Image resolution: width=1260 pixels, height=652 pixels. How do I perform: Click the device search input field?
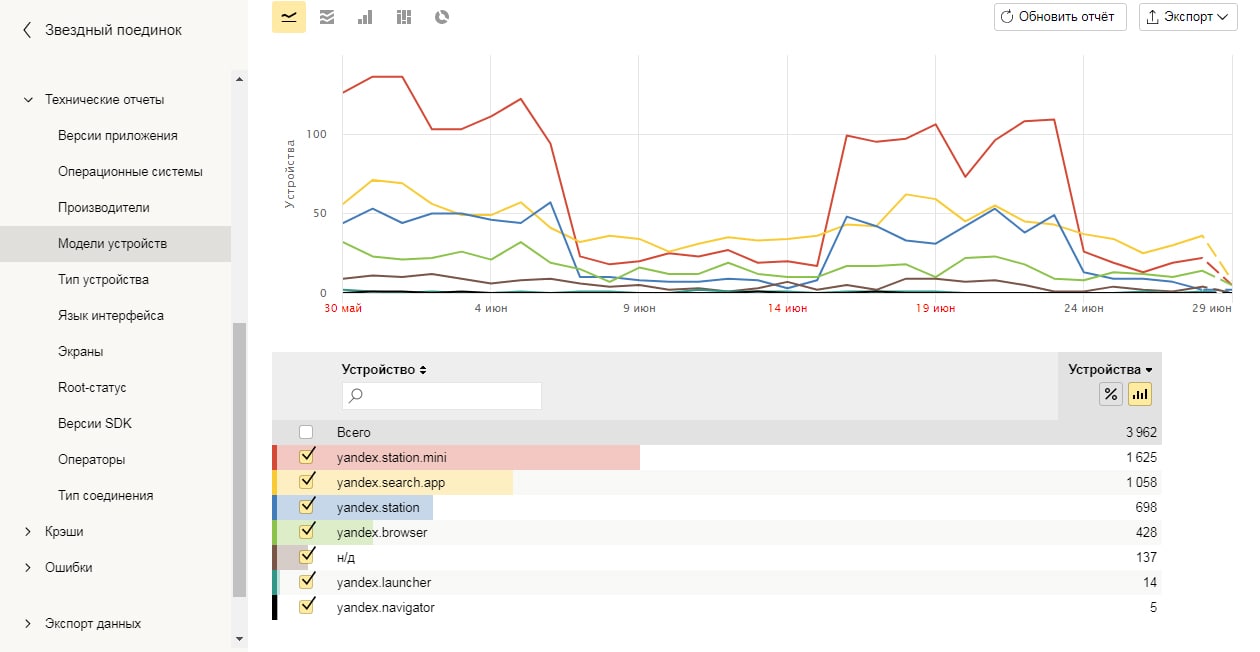tap(441, 396)
